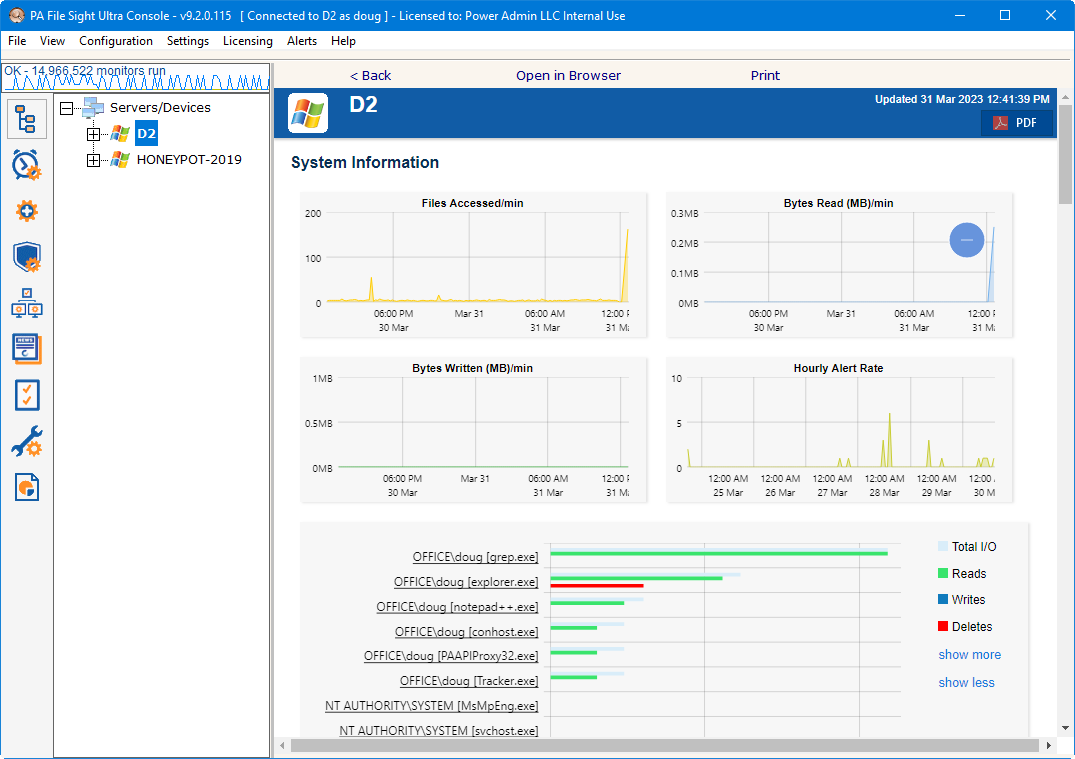Open the pie chart report icon
The height and width of the screenshot is (759, 1075).
[x=27, y=487]
